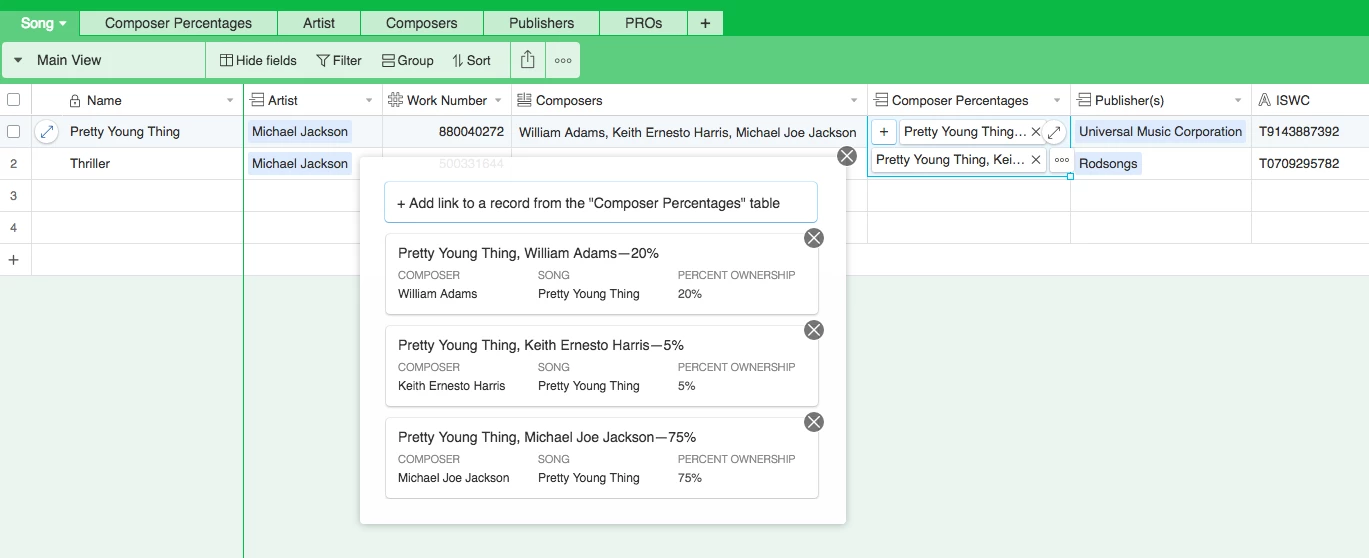Select empty row 3 number cell
The height and width of the screenshot is (558, 1369).
click(x=14, y=196)
